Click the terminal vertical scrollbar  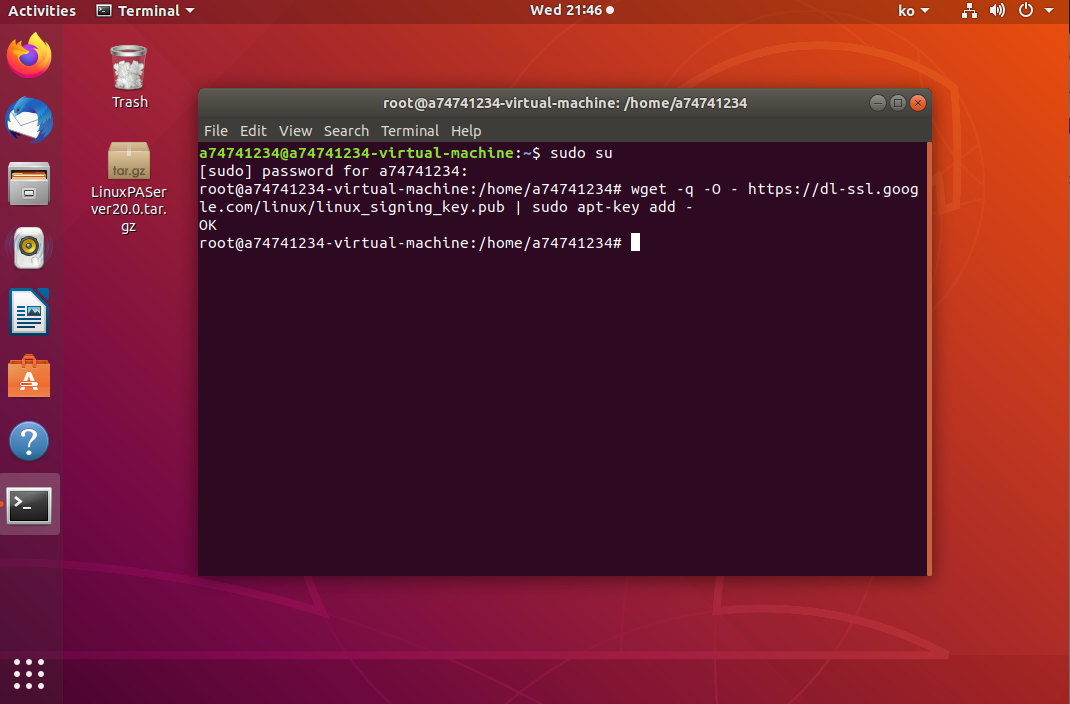(929, 359)
